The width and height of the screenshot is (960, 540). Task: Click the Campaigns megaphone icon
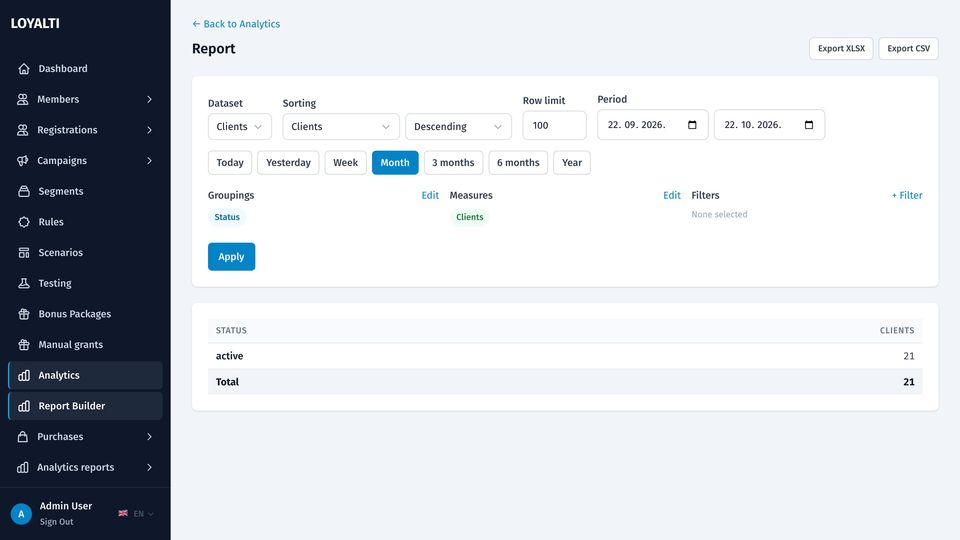tap(23, 160)
